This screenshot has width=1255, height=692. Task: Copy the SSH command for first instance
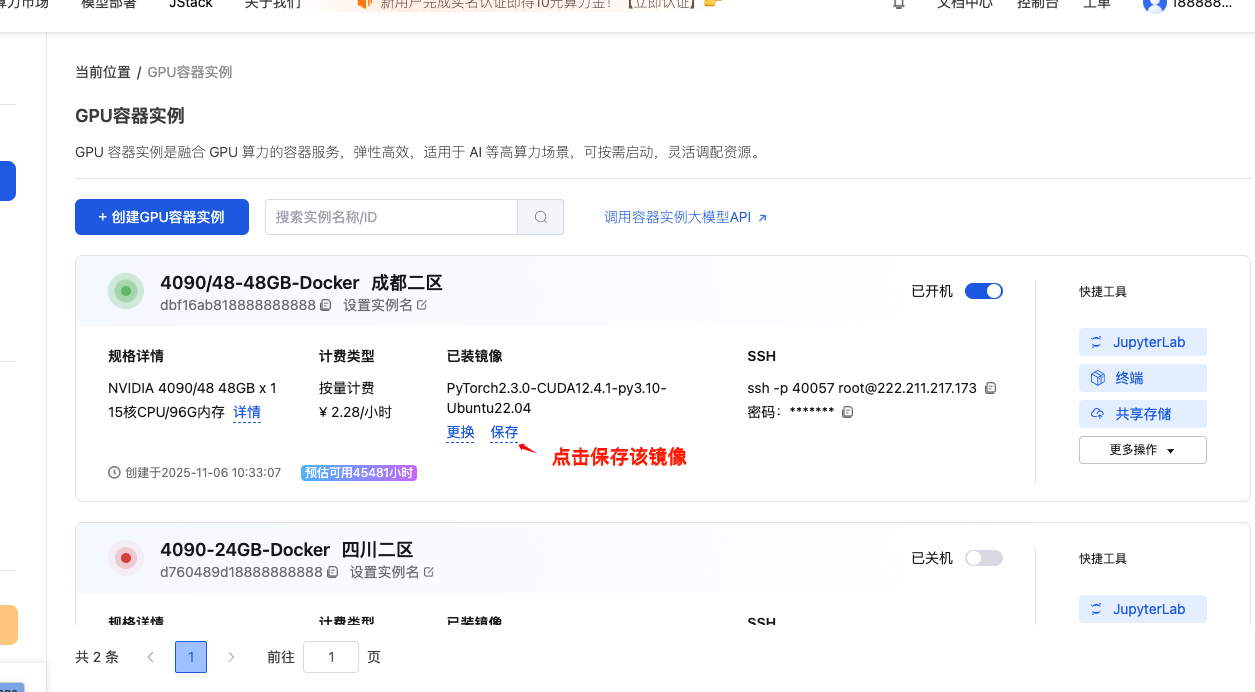(990, 388)
